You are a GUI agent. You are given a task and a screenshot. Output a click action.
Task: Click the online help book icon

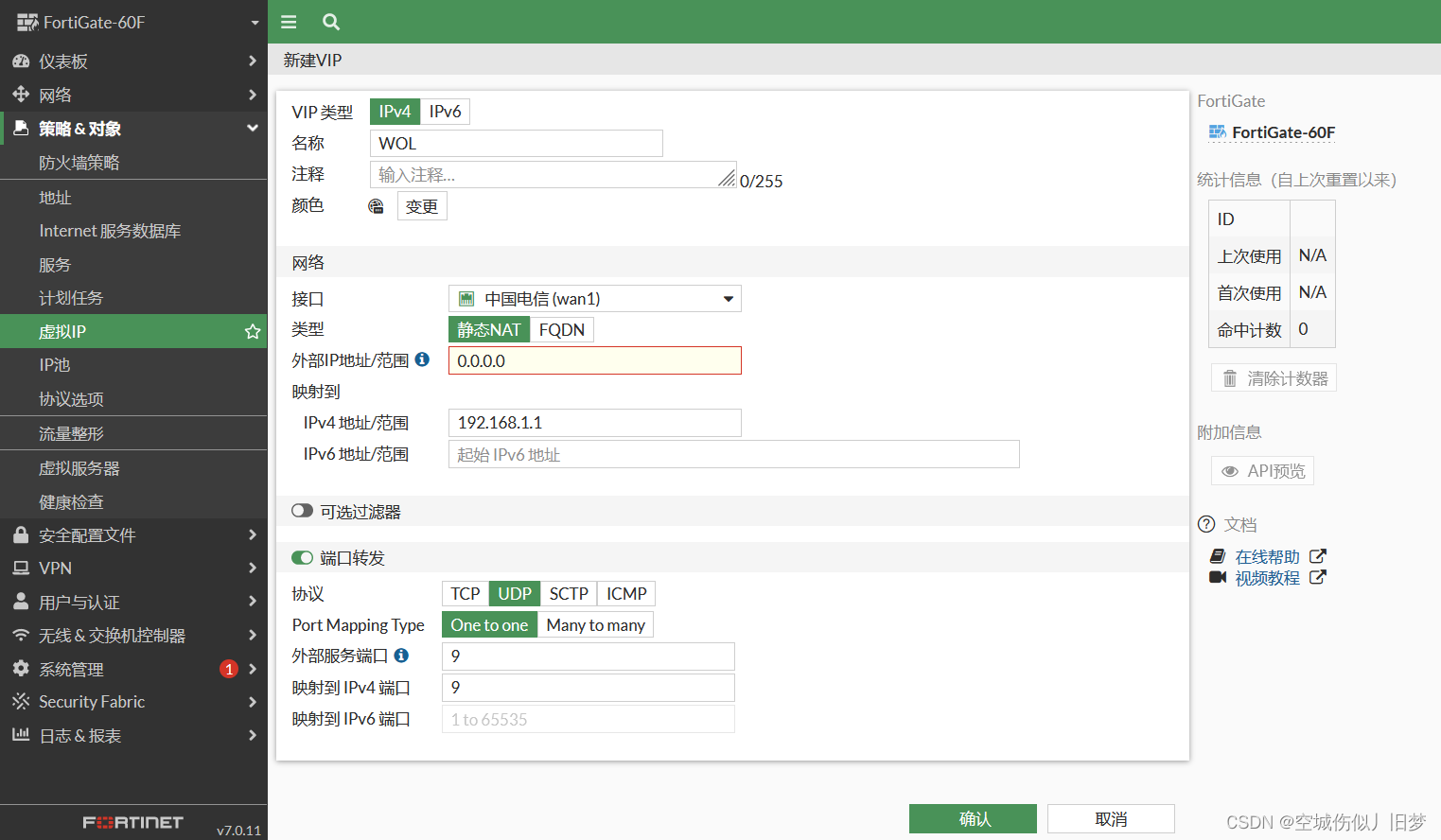pos(1218,556)
